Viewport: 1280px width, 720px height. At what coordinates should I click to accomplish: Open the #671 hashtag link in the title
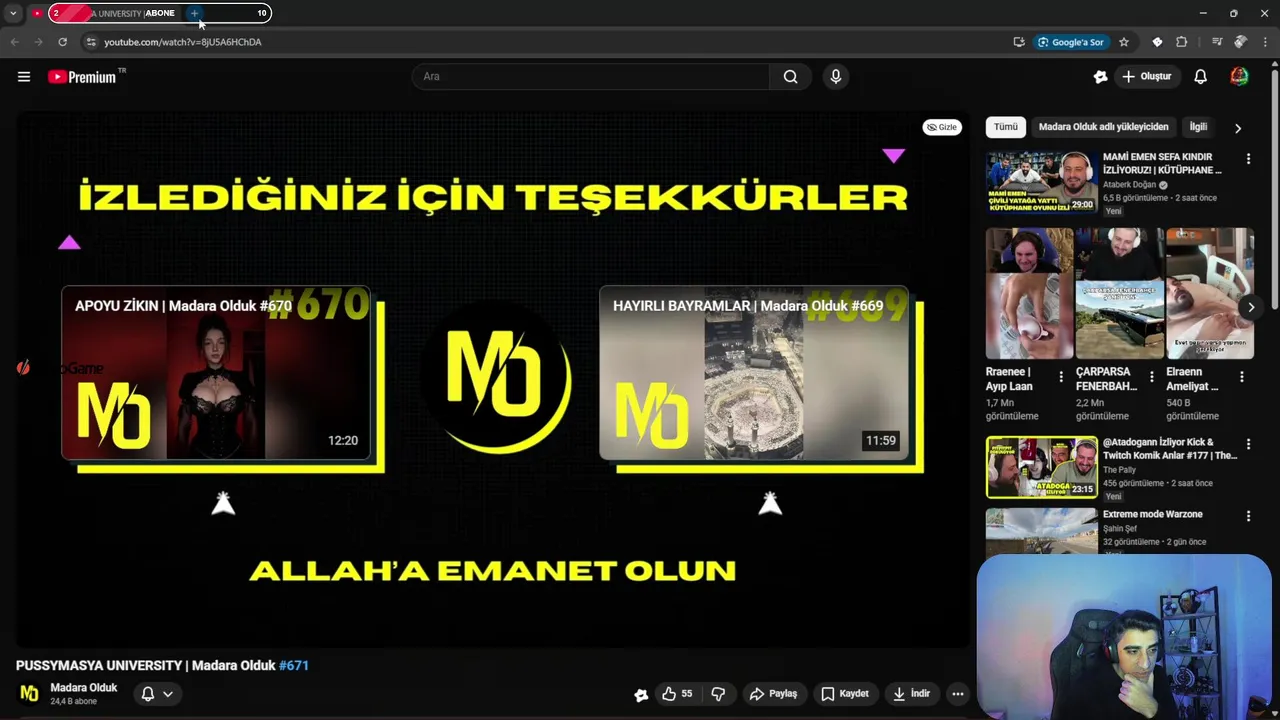click(x=293, y=666)
